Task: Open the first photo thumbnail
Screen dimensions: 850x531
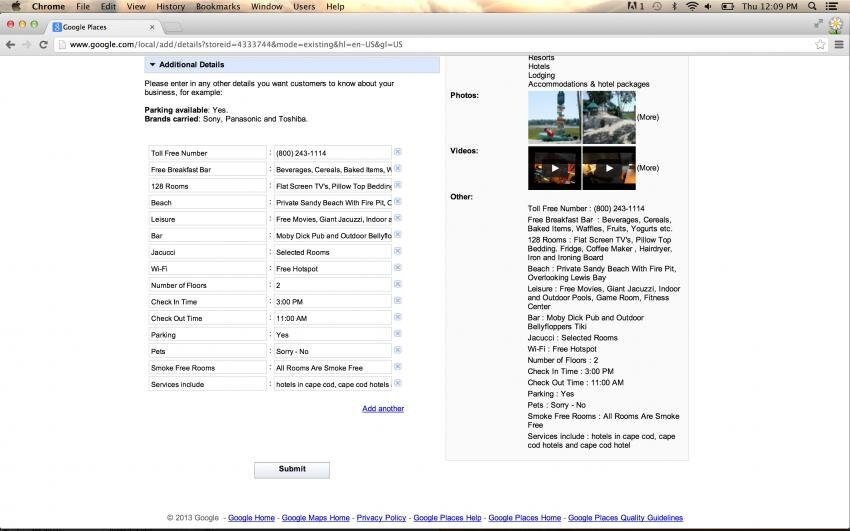Action: (x=554, y=117)
